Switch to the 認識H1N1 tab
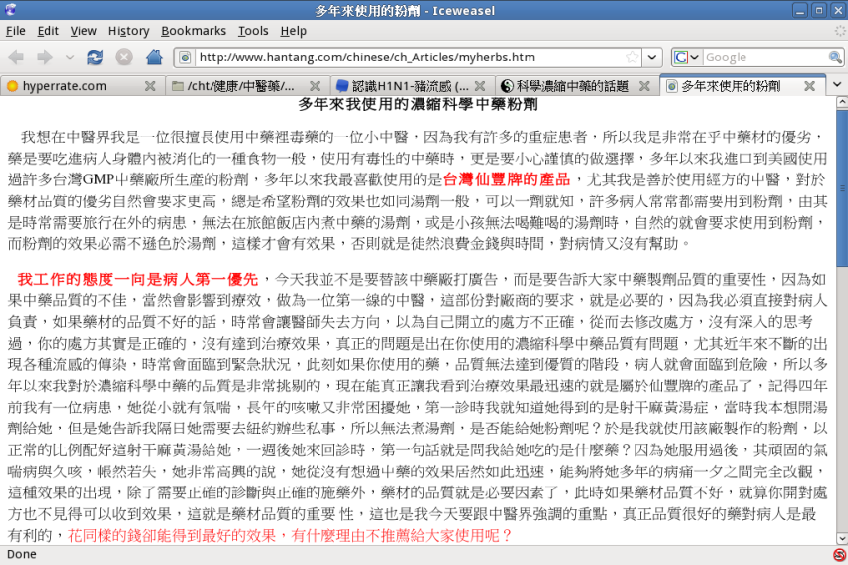Viewport: 848px width, 565px height. (x=402, y=86)
